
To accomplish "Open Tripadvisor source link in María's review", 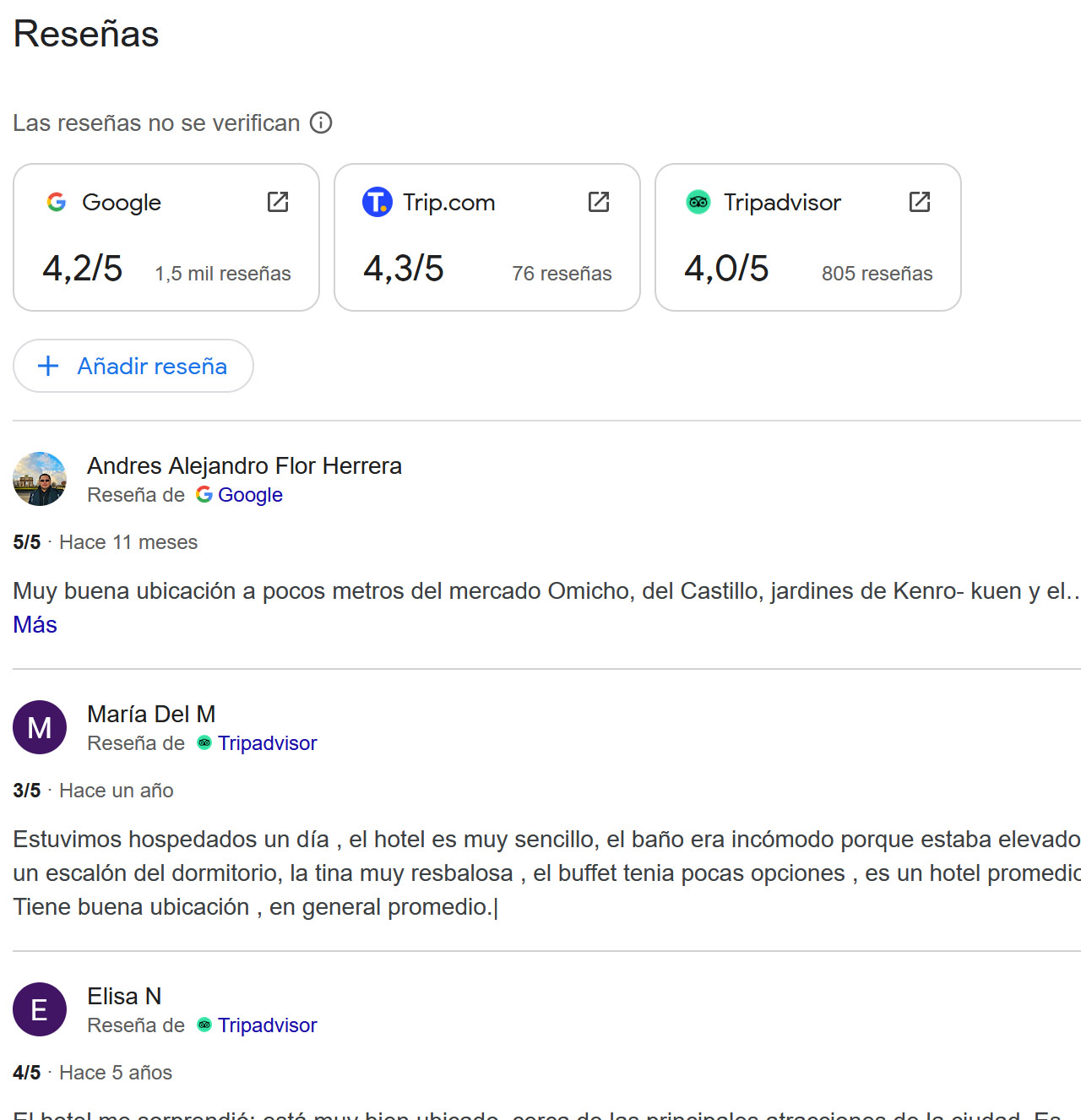I will 267,743.
